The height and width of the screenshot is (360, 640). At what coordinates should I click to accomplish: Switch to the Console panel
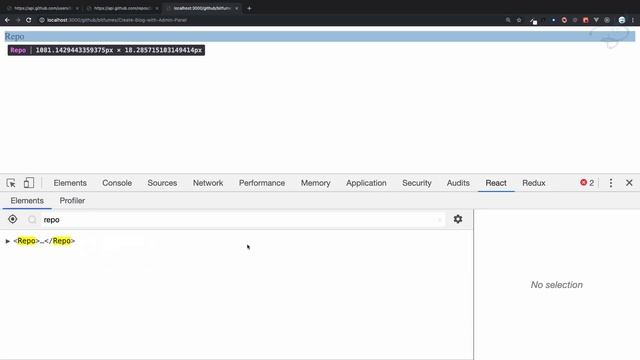click(117, 183)
